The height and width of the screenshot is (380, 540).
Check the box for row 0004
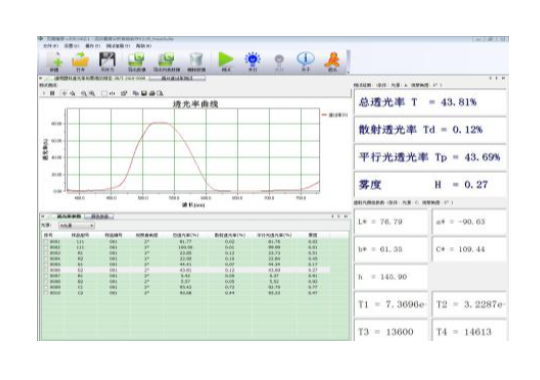pos(46,258)
